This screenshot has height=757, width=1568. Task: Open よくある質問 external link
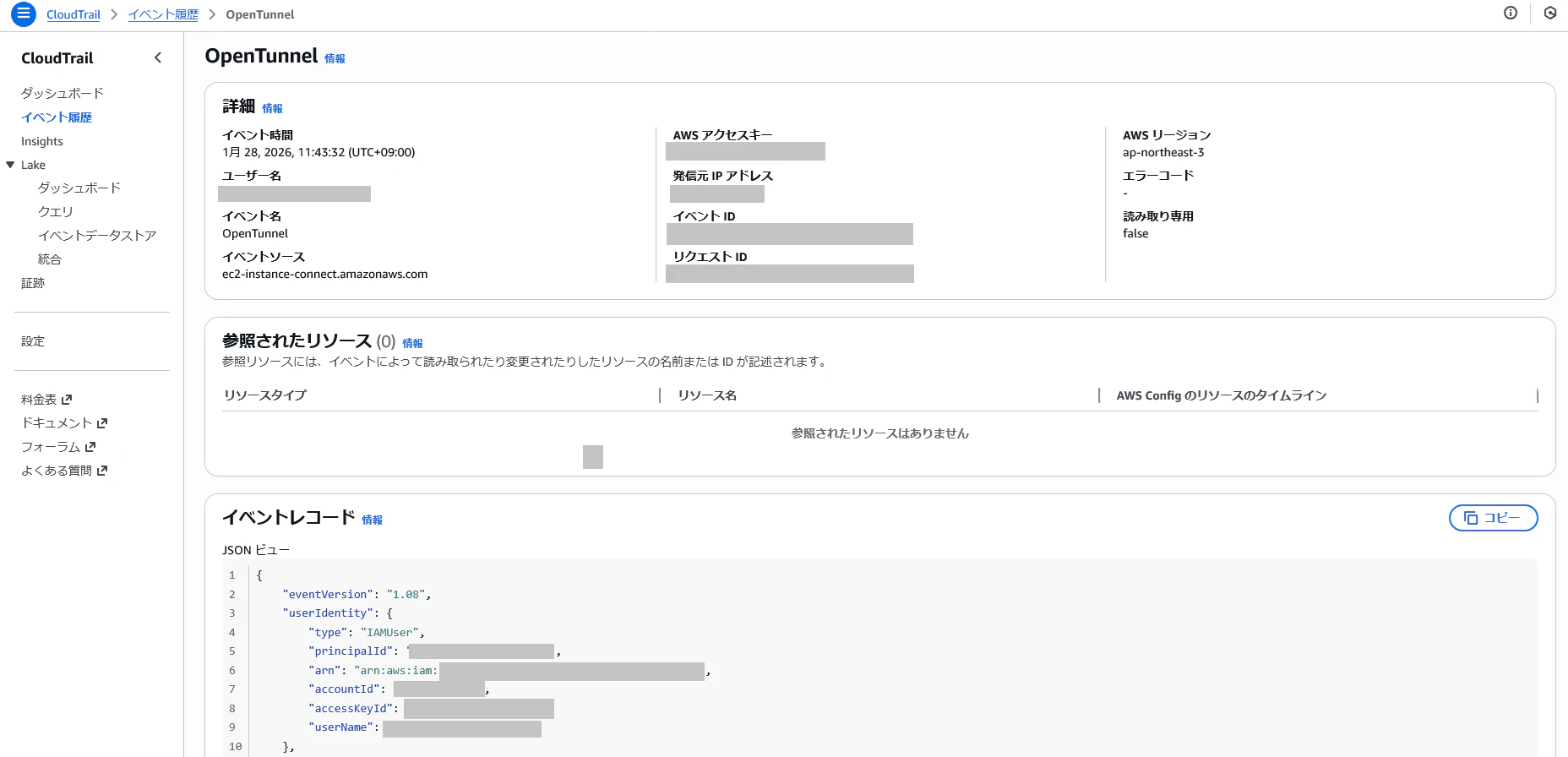click(x=64, y=471)
